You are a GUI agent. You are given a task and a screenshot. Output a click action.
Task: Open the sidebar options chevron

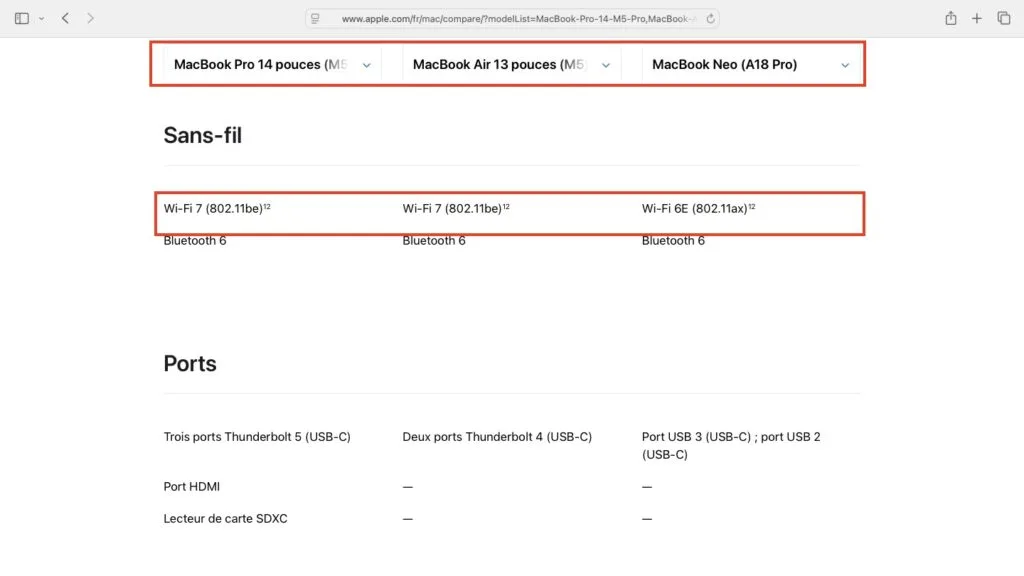(41, 19)
